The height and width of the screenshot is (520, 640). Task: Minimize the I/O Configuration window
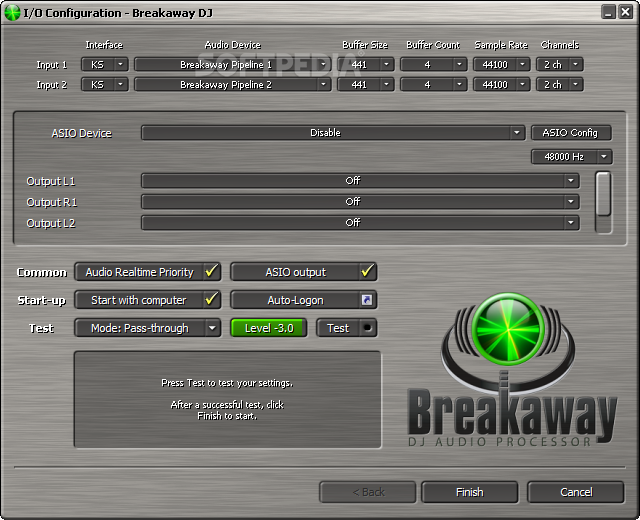click(608, 12)
